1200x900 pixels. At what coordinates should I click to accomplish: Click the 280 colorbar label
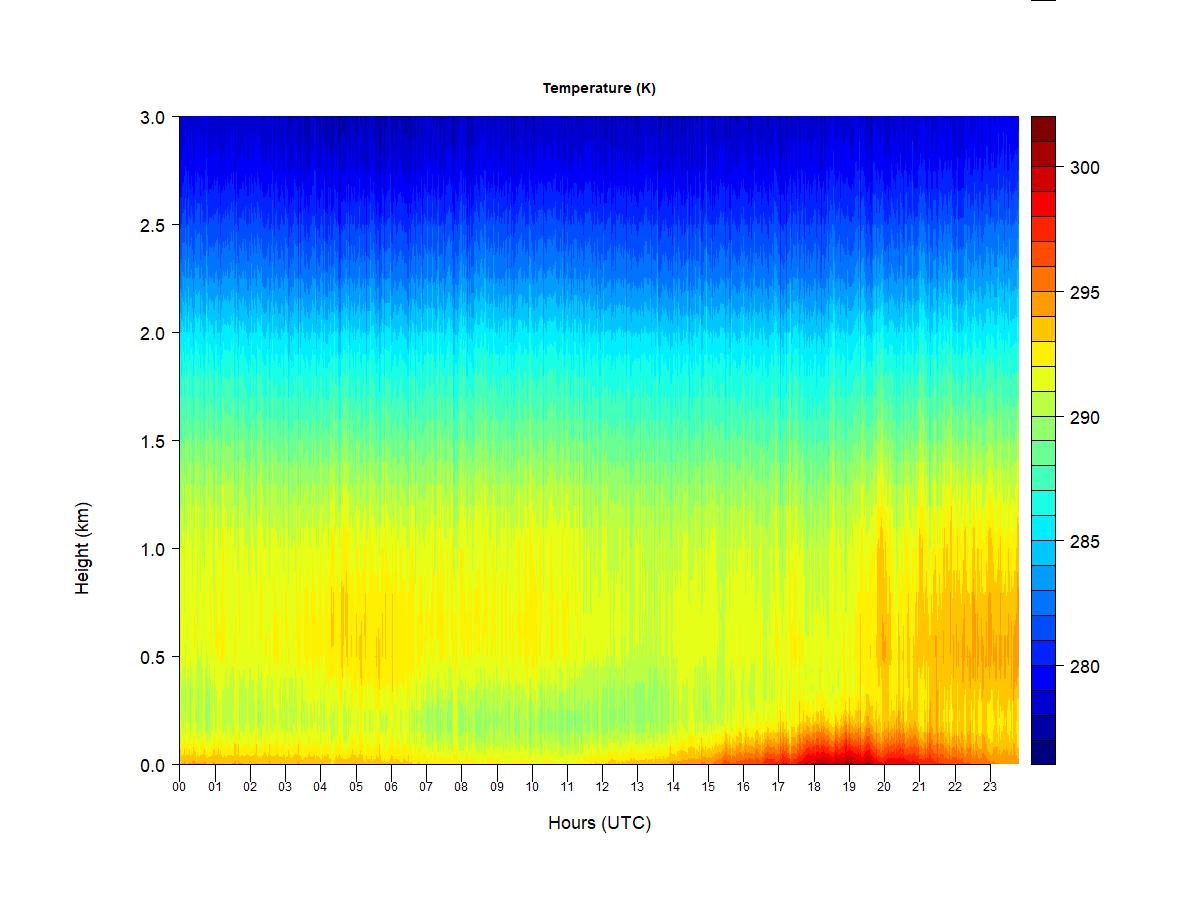1084,667
